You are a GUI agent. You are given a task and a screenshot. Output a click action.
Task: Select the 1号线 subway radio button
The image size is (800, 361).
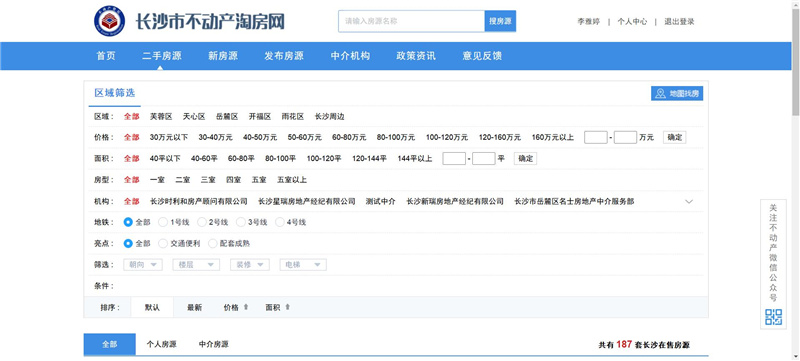click(163, 222)
